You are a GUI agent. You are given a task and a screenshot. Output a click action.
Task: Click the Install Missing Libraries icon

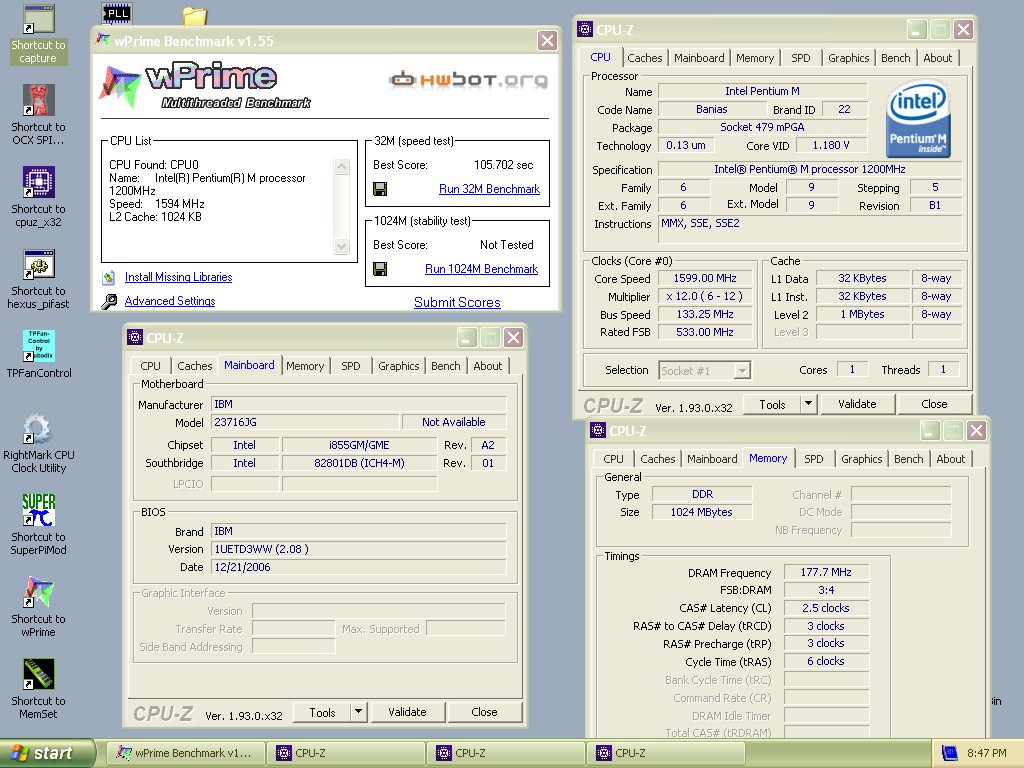pos(109,278)
